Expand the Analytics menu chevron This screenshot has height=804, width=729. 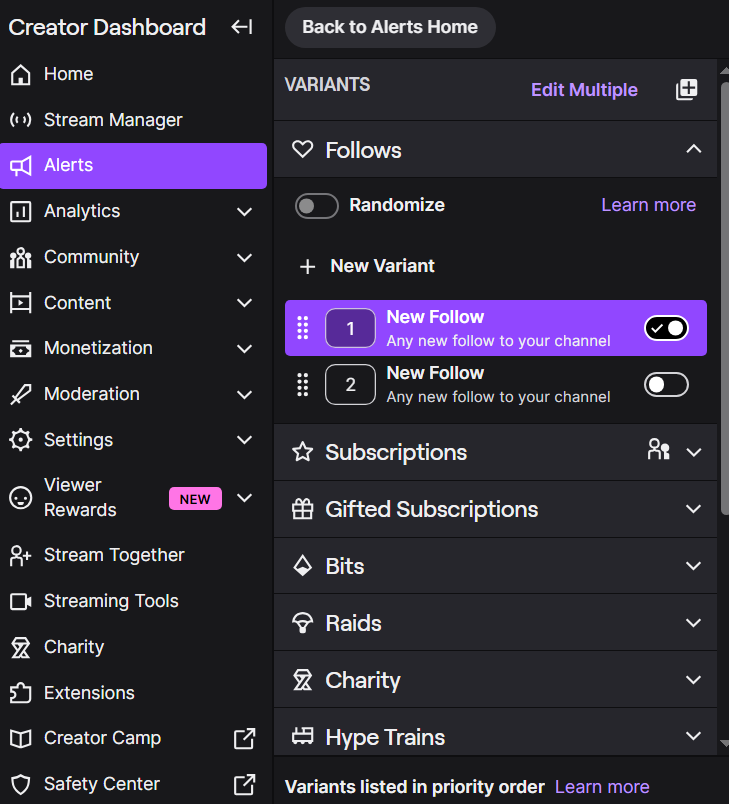(x=245, y=212)
